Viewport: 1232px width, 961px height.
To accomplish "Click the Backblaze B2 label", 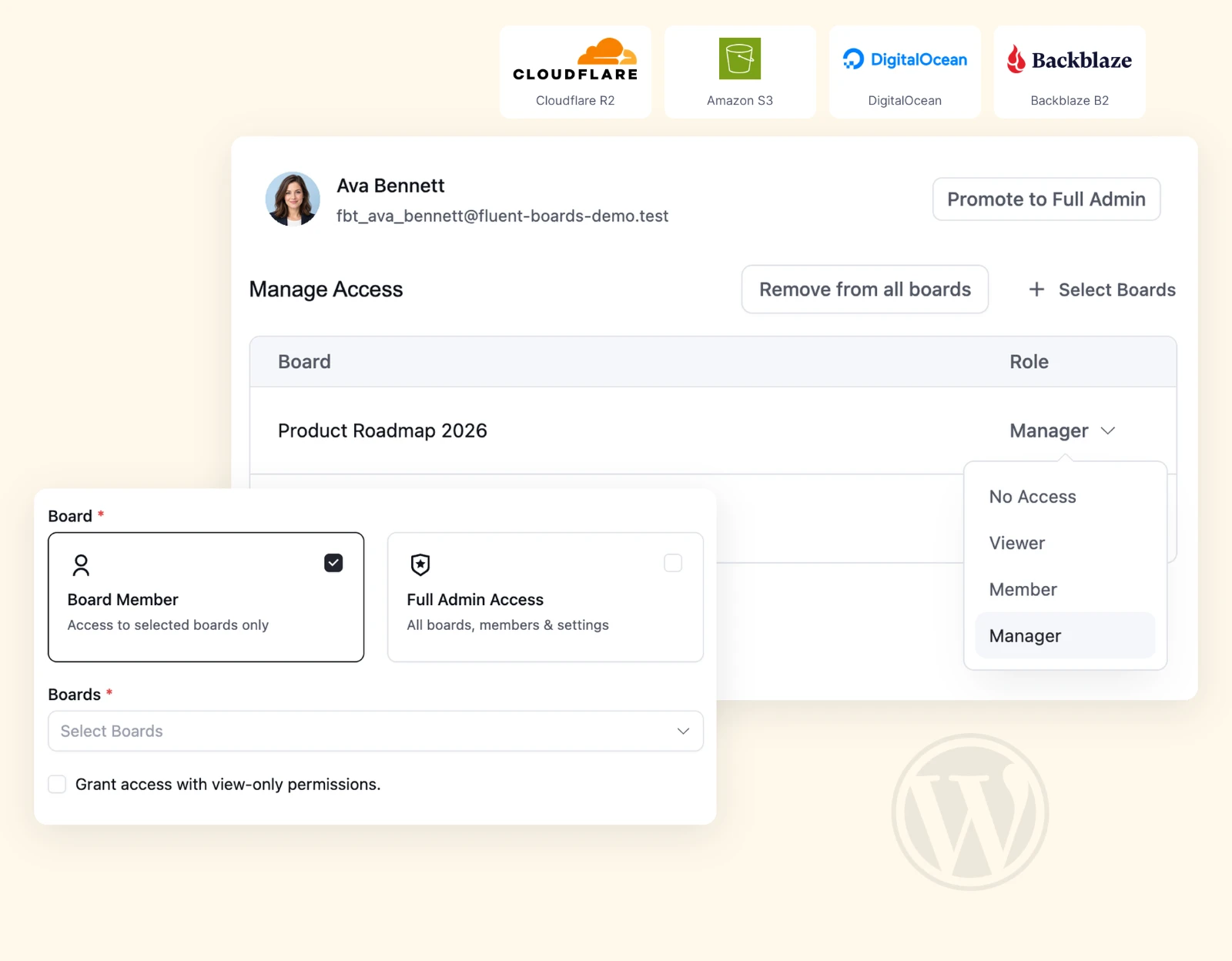I will pyautogui.click(x=1070, y=100).
